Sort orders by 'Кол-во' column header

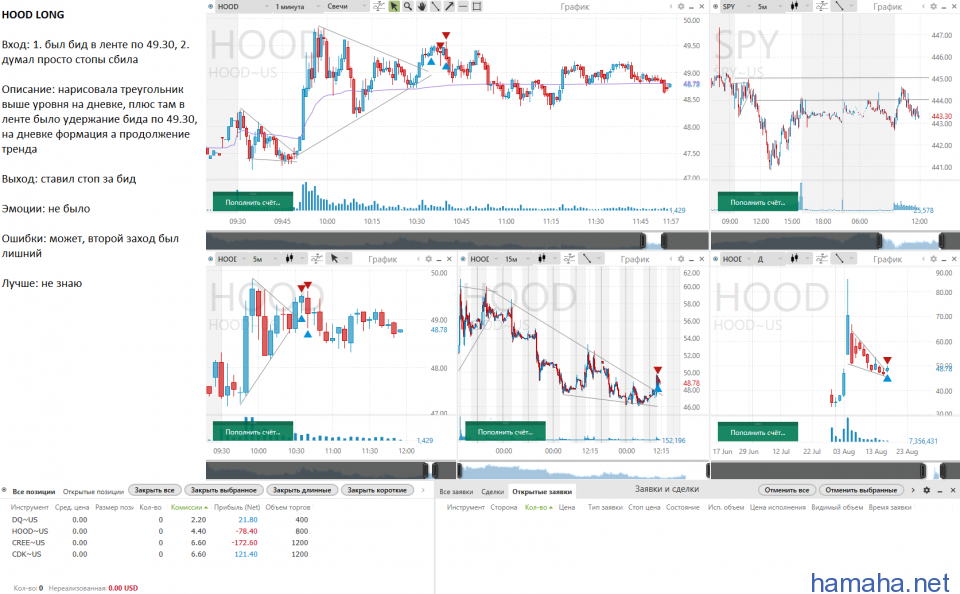[538, 507]
